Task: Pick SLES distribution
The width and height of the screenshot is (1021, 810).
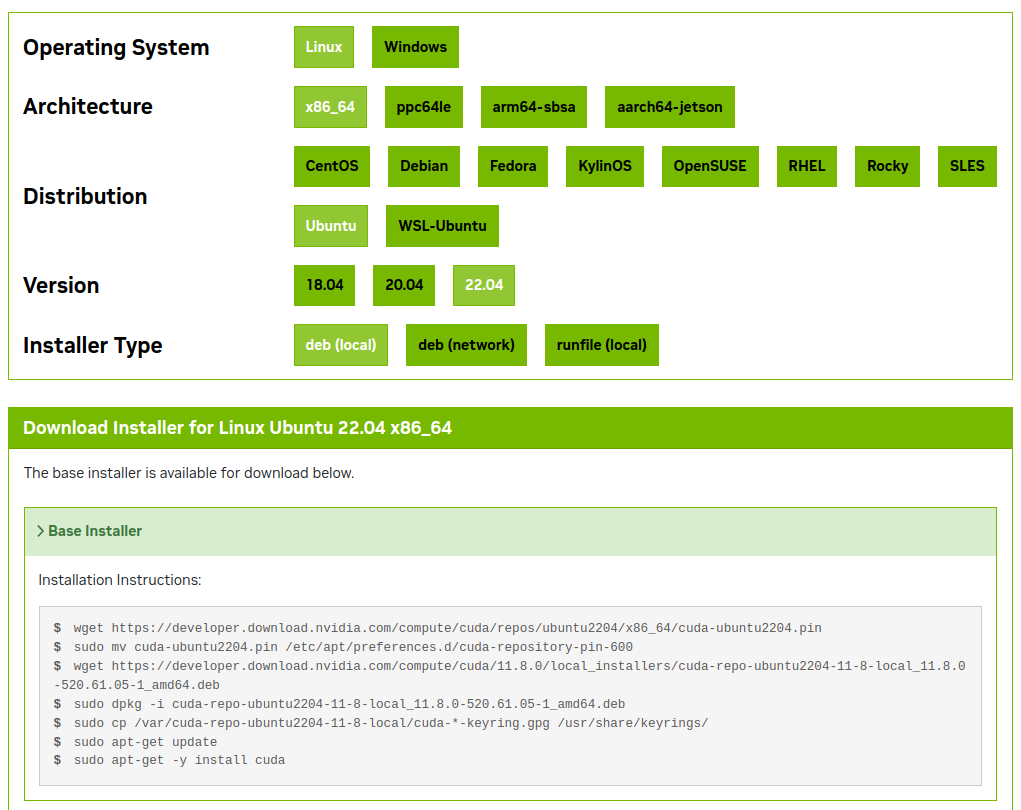Action: [967, 166]
